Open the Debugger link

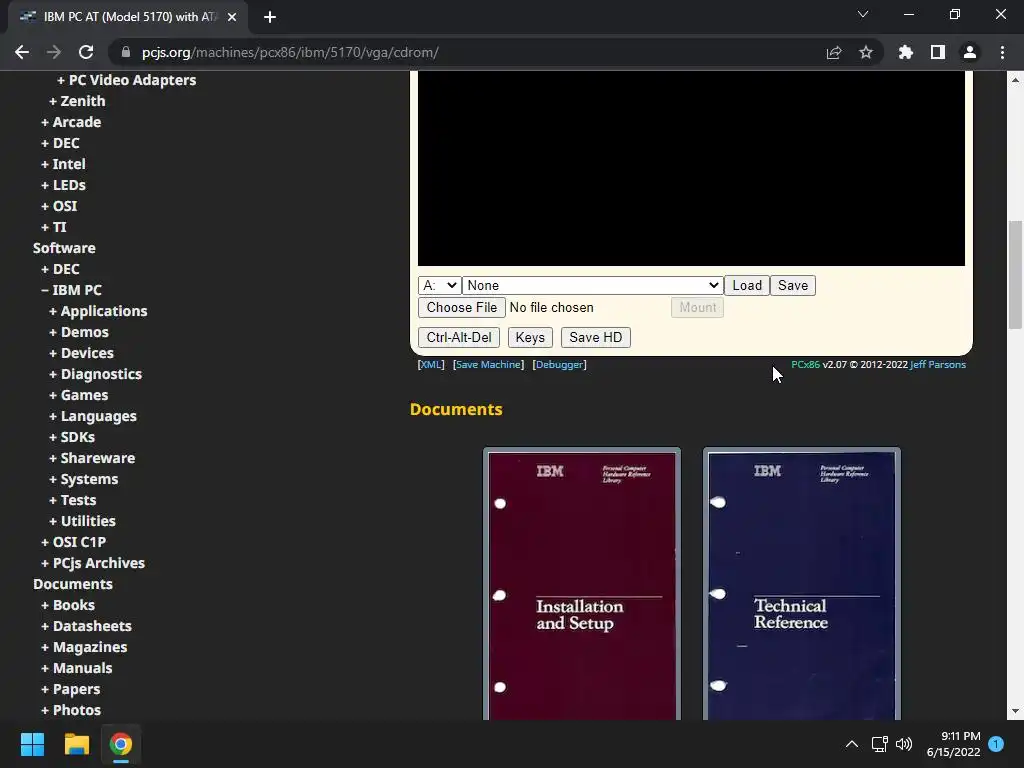click(x=560, y=364)
